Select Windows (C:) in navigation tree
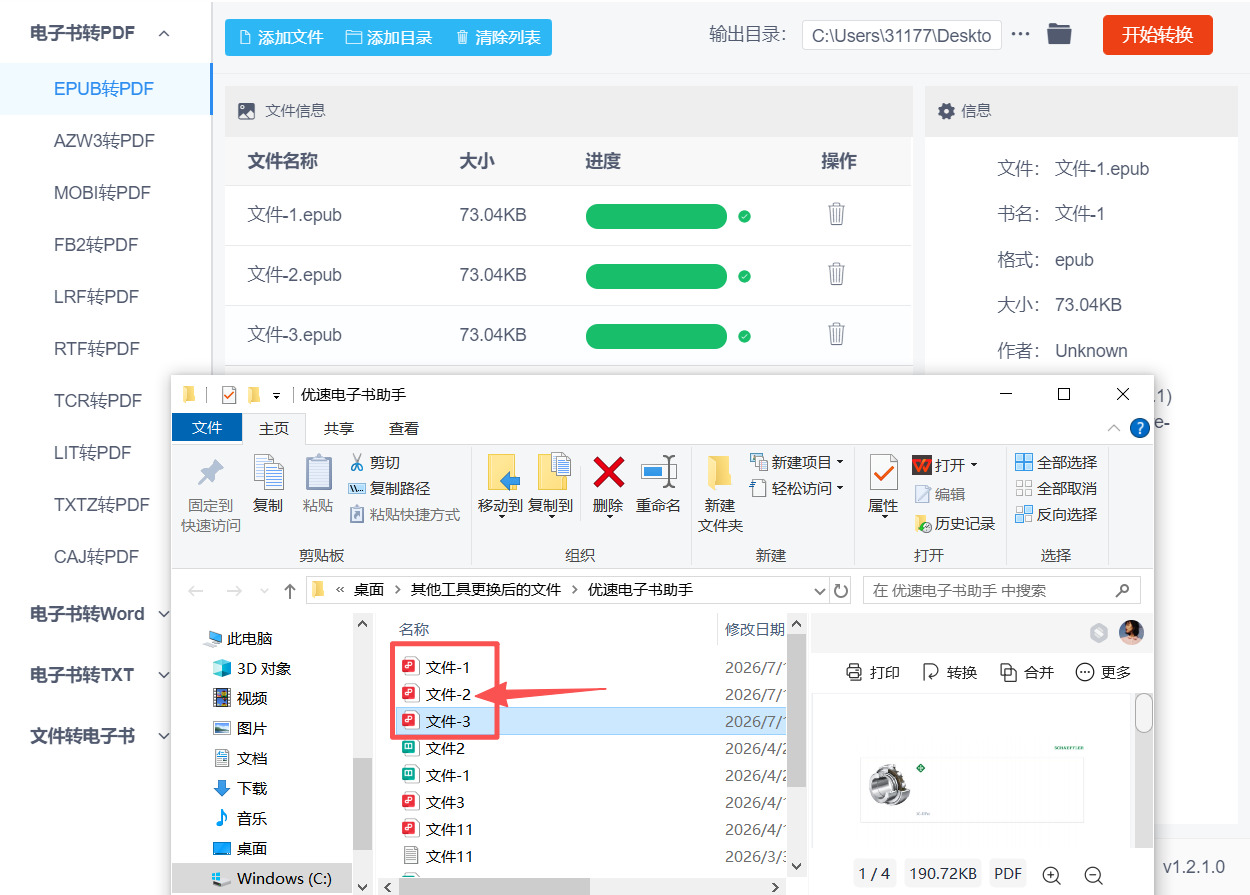Image resolution: width=1250 pixels, height=895 pixels. (272, 878)
